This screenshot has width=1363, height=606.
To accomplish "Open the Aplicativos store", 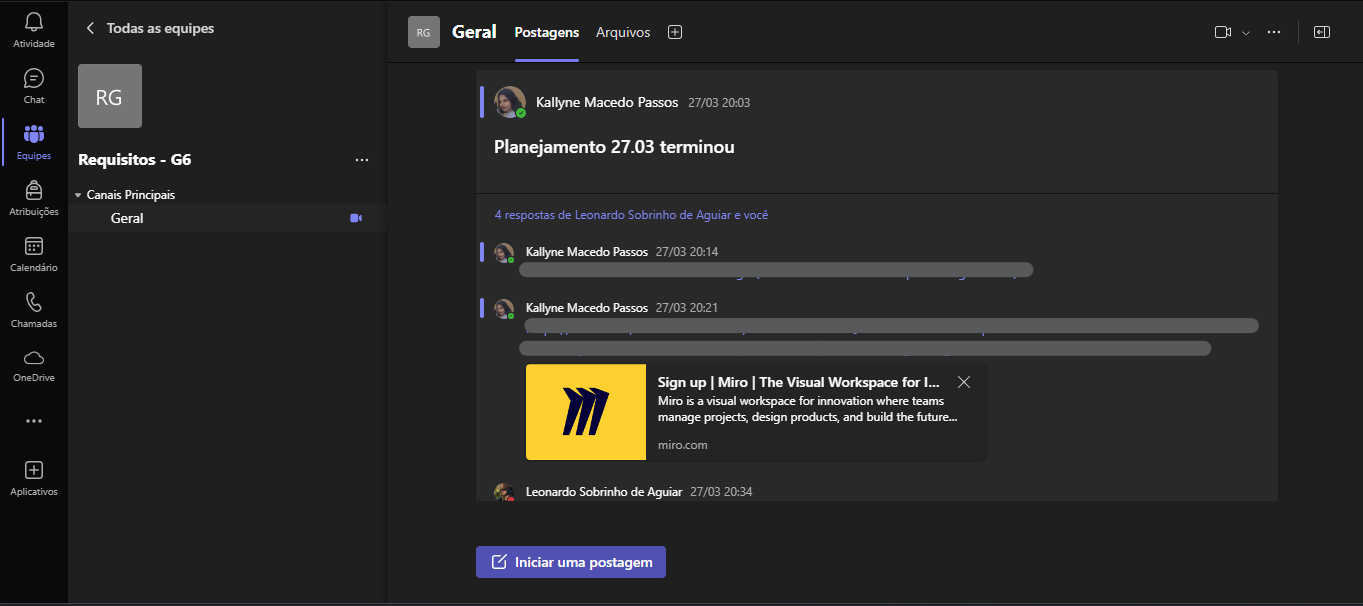I will 33,477.
